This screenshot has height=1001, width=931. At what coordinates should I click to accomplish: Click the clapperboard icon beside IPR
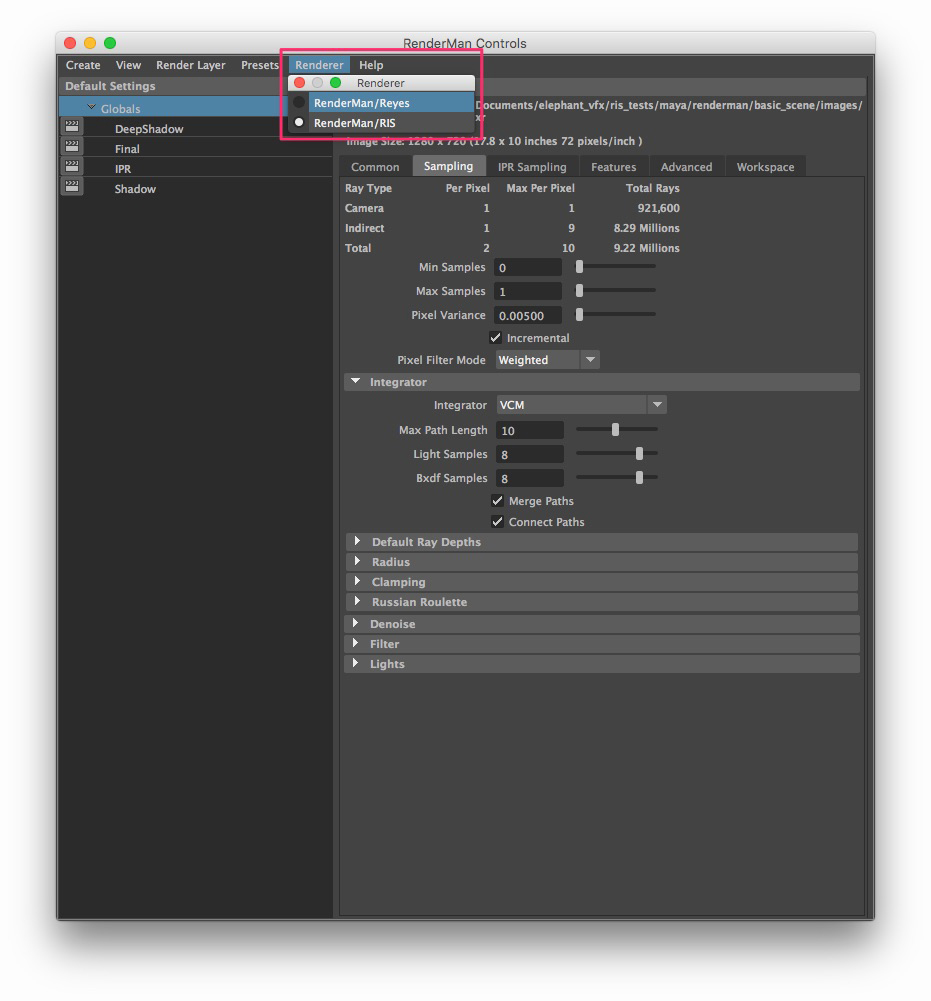coord(72,166)
